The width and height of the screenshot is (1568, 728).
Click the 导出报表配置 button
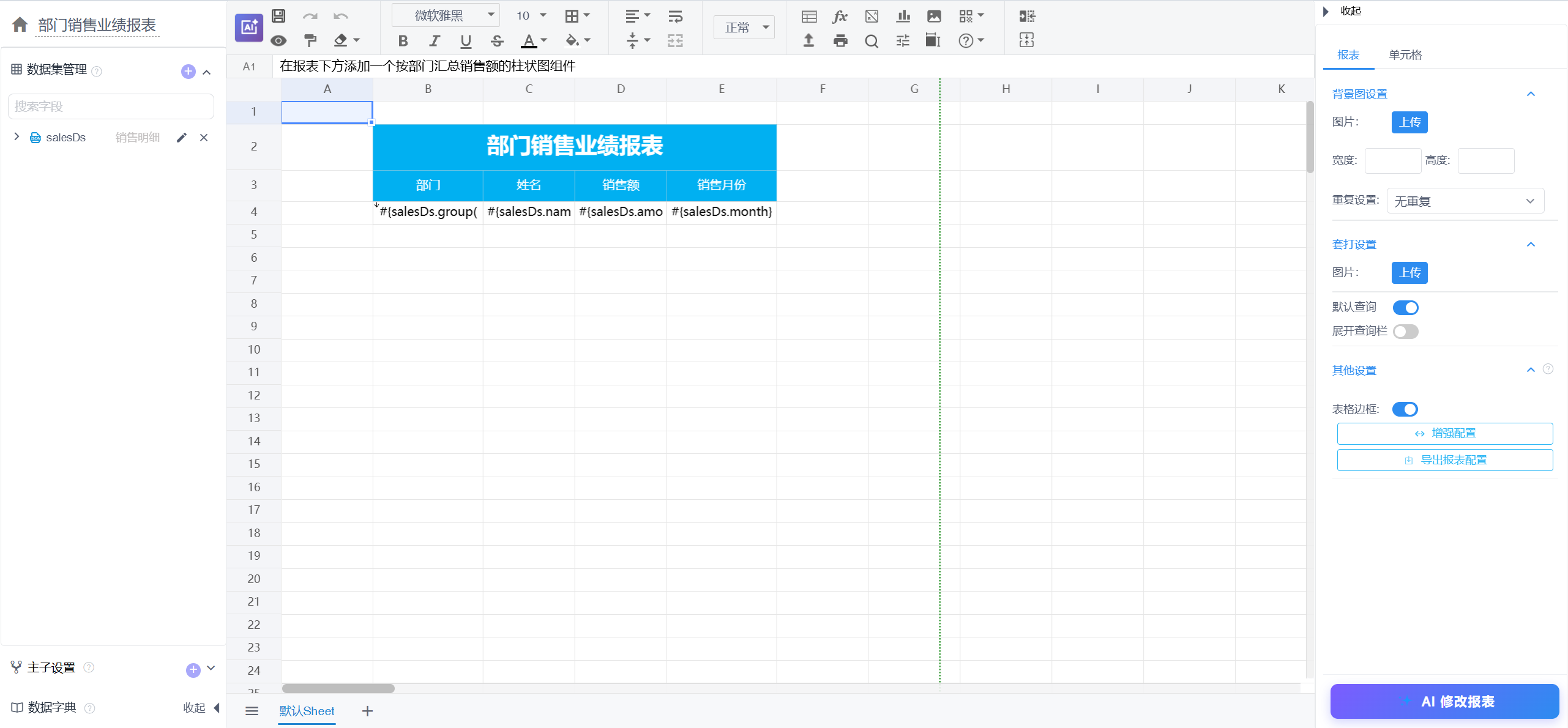(1444, 460)
